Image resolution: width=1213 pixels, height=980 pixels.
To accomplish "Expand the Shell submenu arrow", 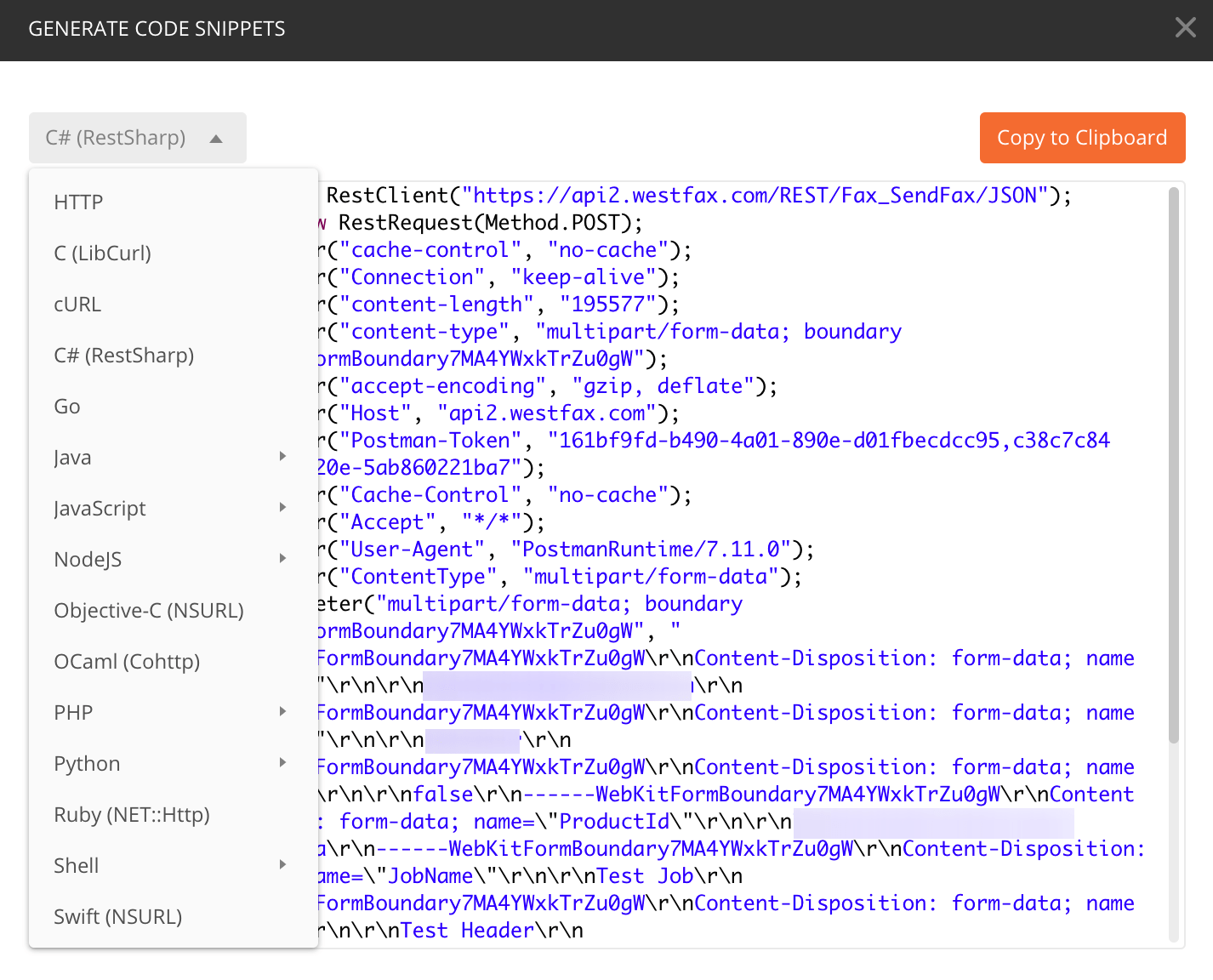I will click(x=282, y=865).
